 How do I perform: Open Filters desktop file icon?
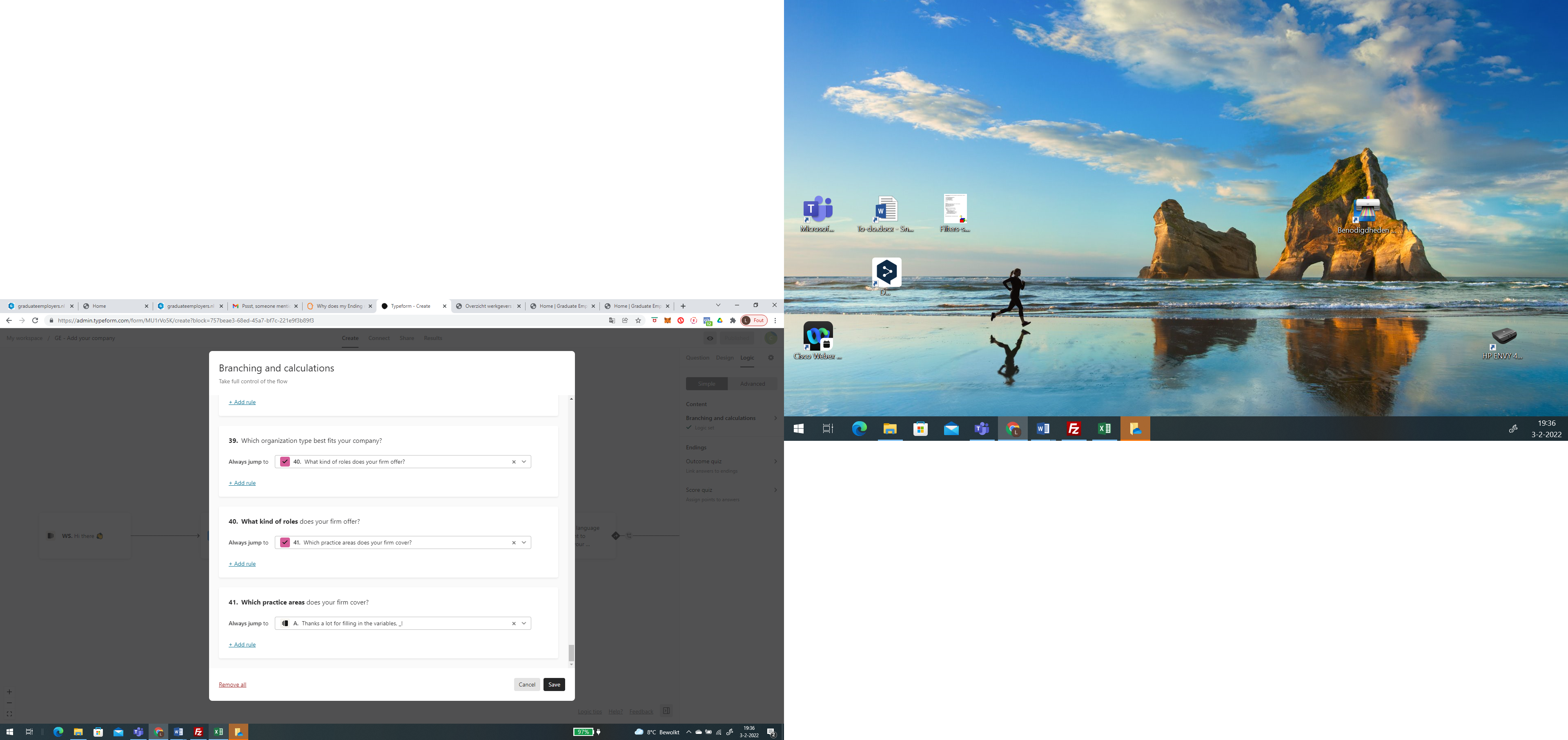954,213
